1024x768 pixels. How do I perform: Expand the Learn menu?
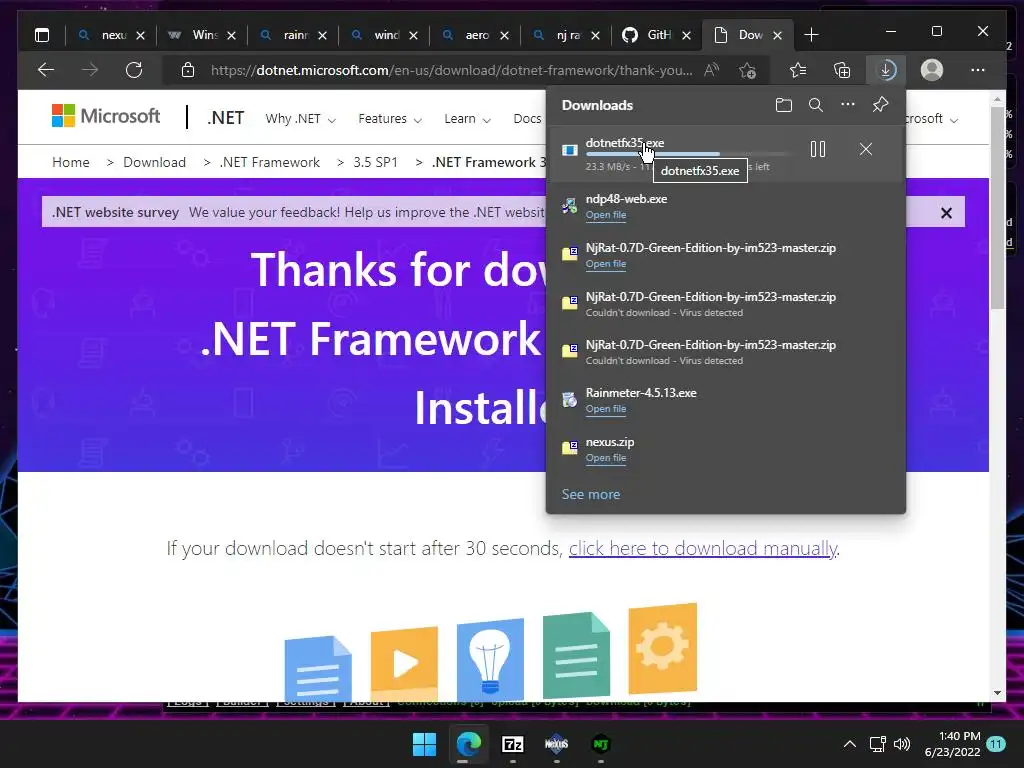click(468, 119)
